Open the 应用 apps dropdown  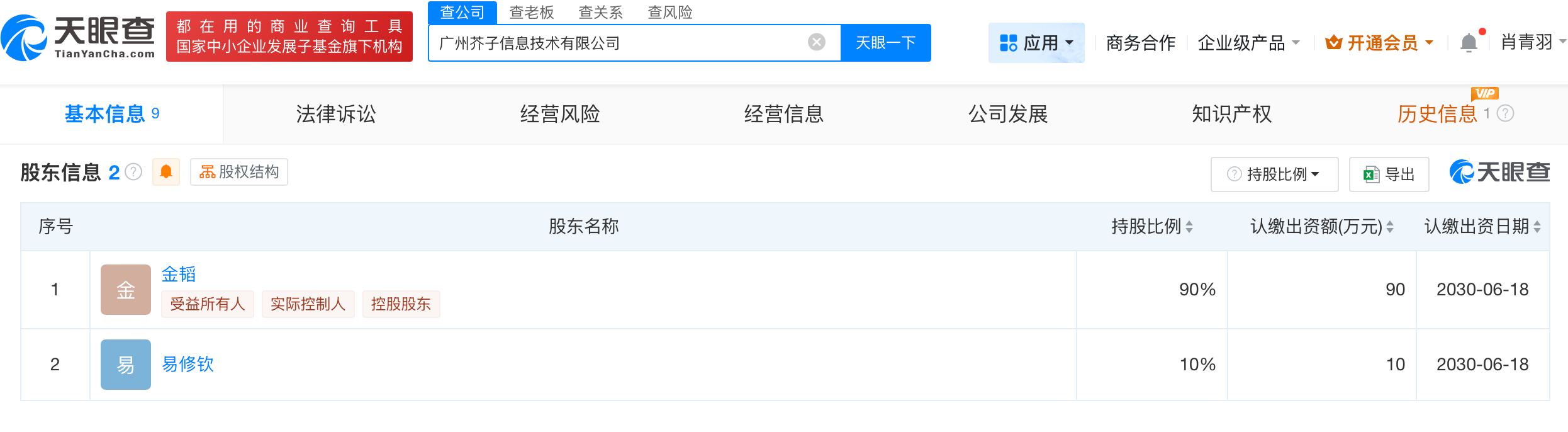coord(1036,42)
